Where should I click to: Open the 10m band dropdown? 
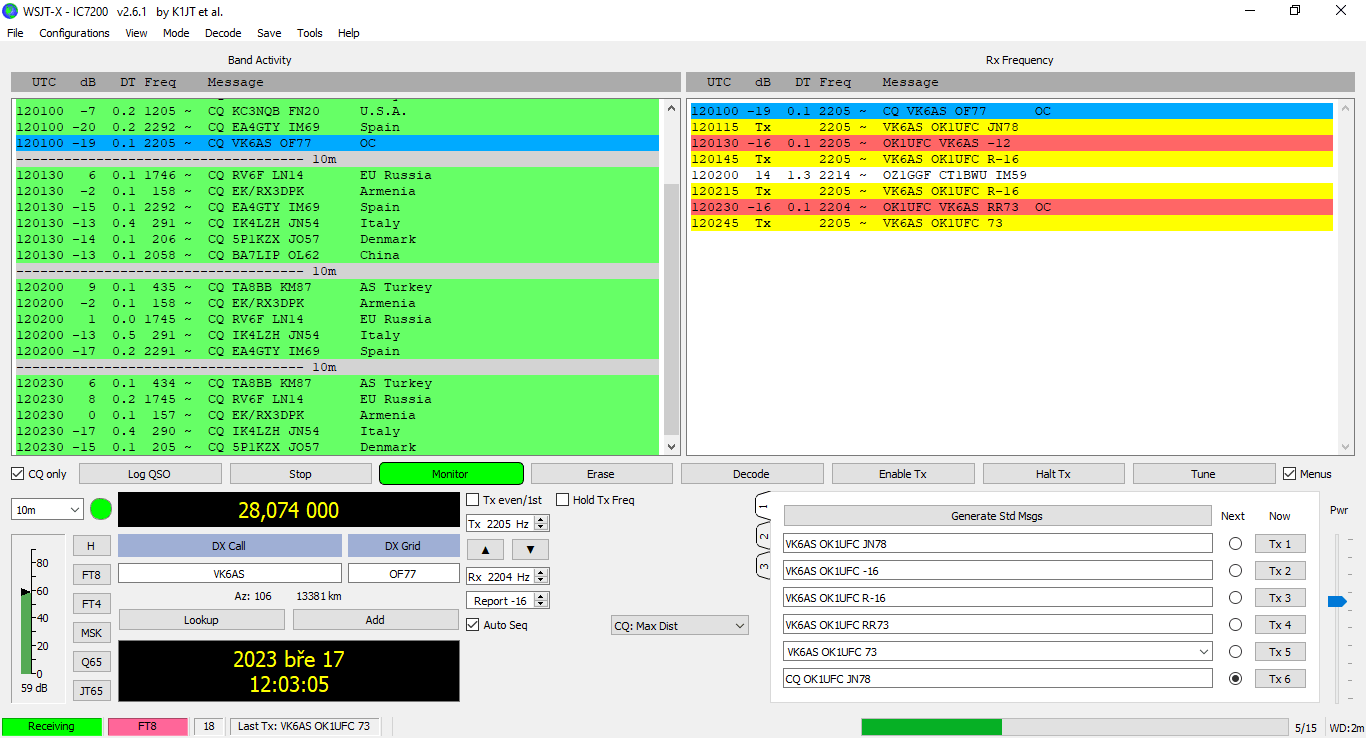[47, 510]
